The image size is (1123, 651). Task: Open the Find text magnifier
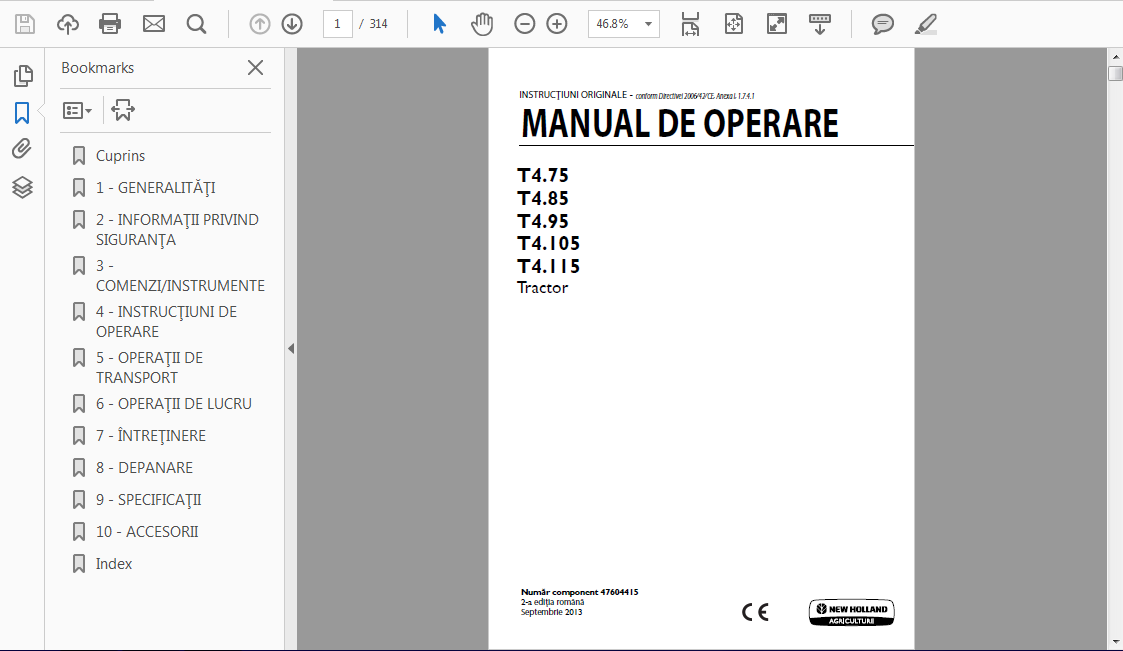pyautogui.click(x=196, y=24)
